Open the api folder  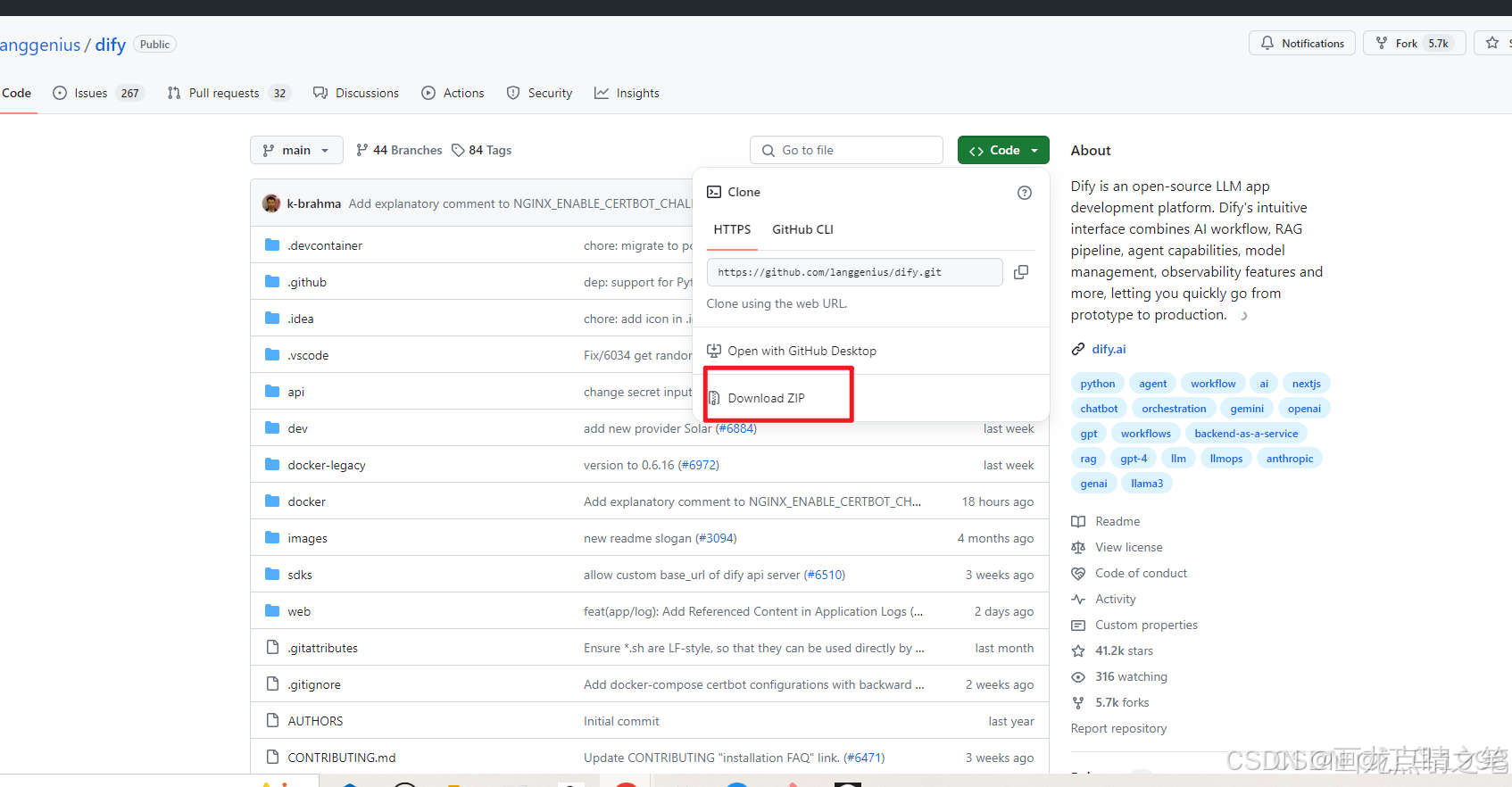[x=296, y=392]
